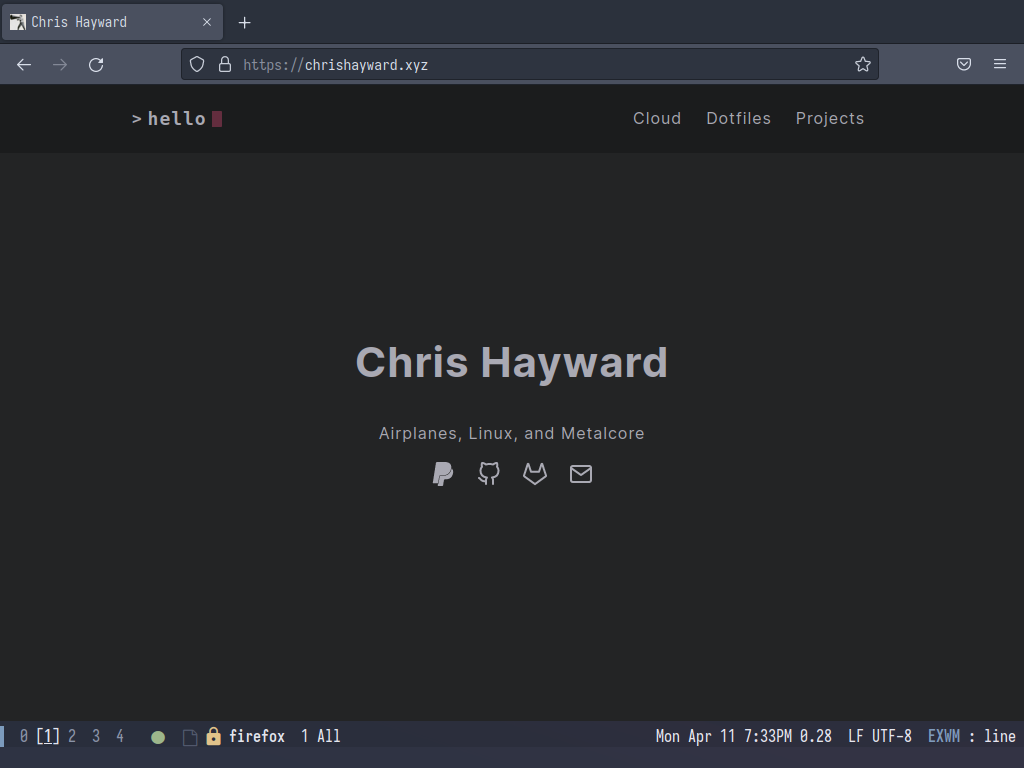1024x768 pixels.
Task: Open the GitLab icon link
Action: [x=535, y=473]
